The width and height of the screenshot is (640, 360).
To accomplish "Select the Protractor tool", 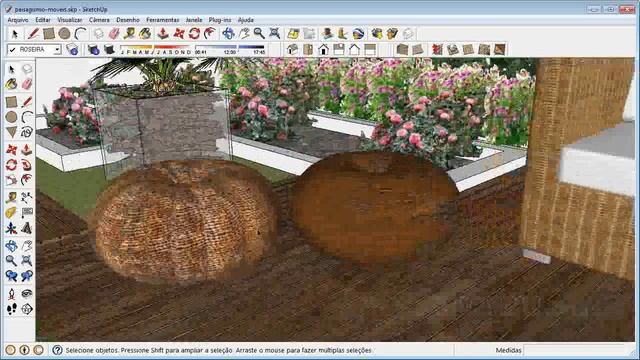I will tap(11, 213).
